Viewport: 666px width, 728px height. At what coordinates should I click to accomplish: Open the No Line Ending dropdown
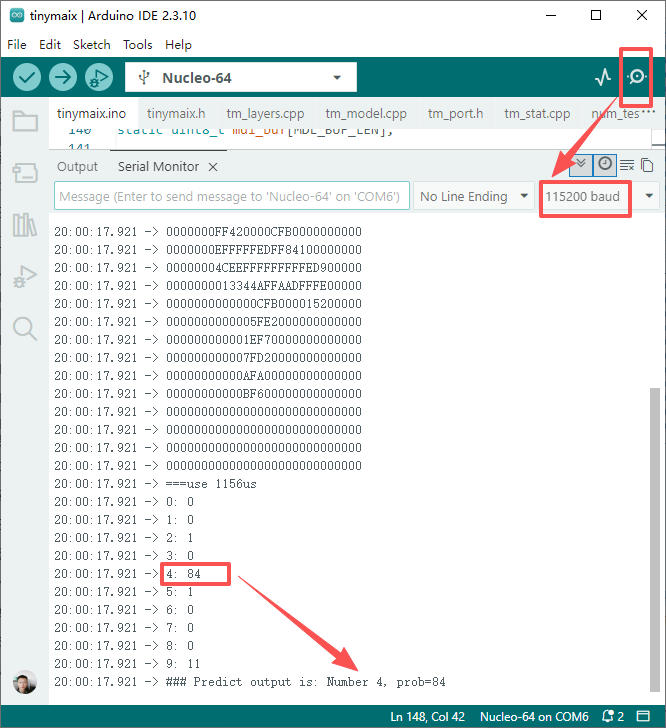tap(474, 196)
